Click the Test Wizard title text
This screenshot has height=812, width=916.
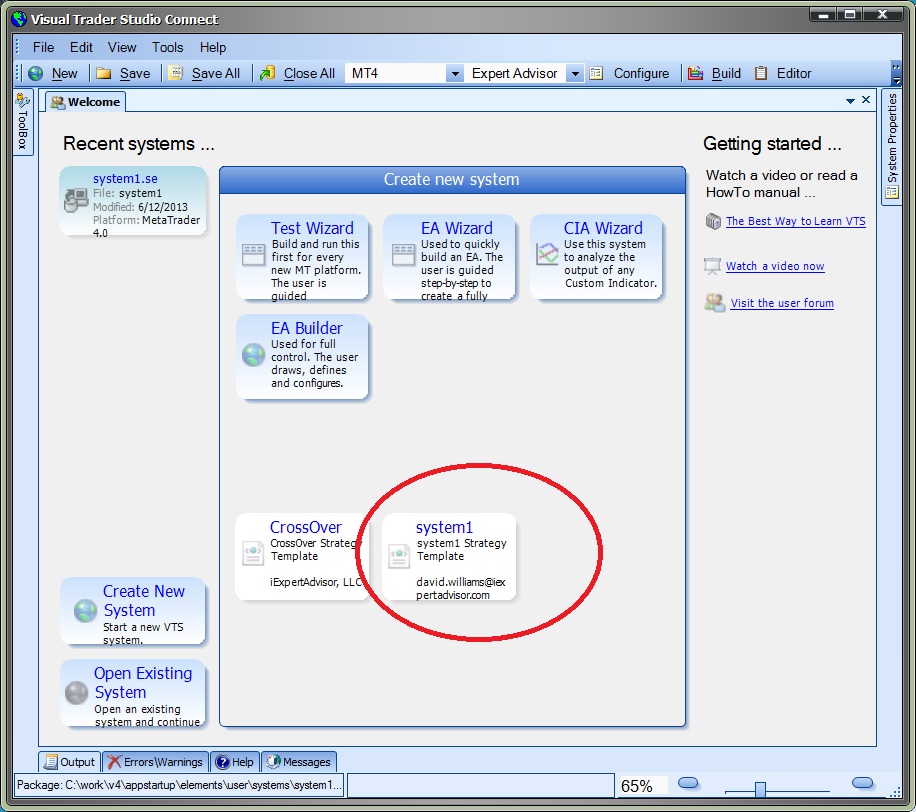click(312, 228)
